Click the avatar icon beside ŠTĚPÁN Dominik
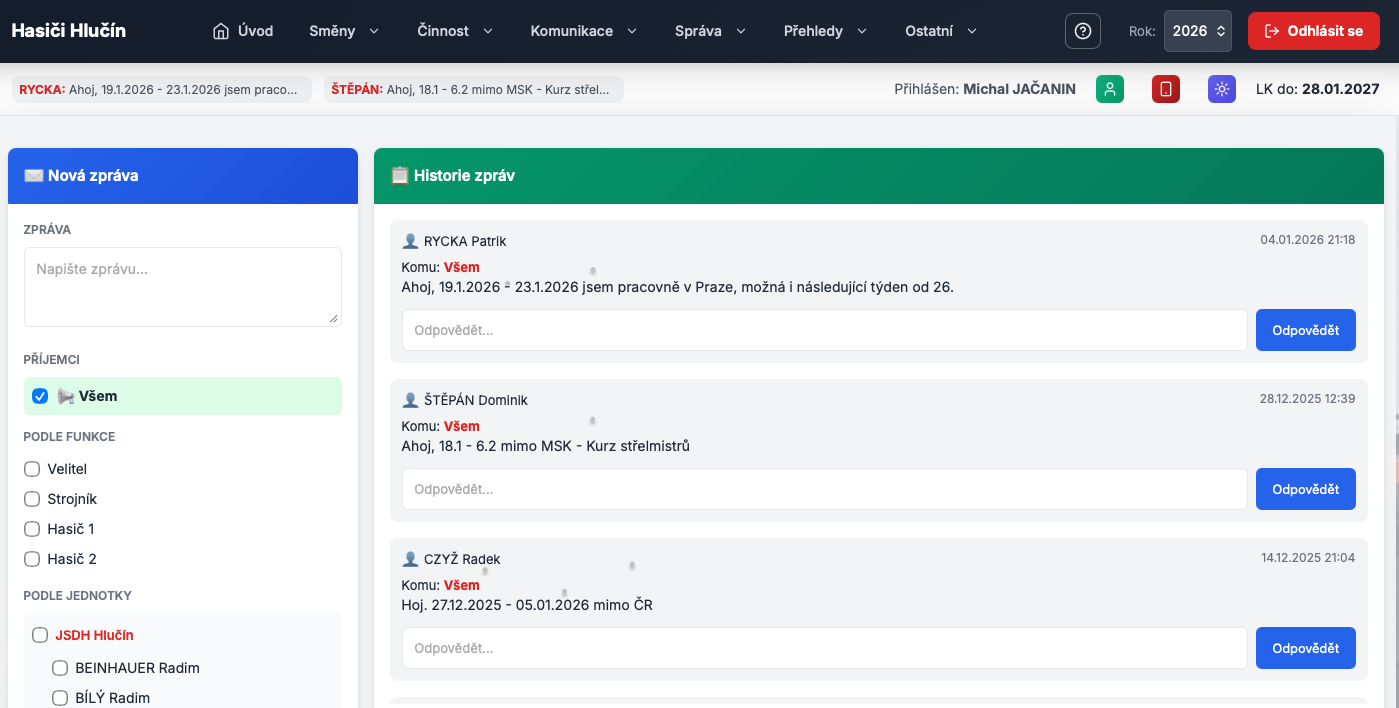 (x=410, y=400)
